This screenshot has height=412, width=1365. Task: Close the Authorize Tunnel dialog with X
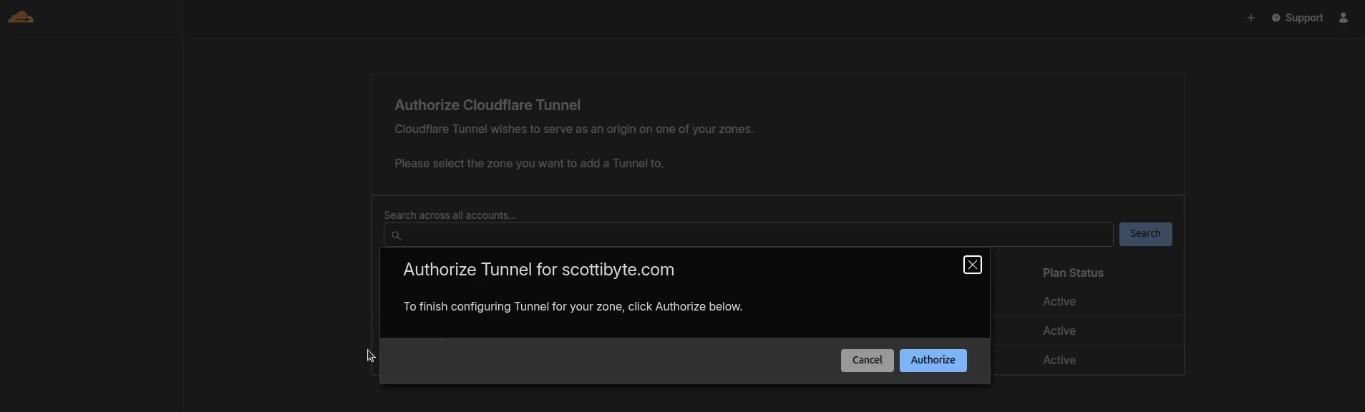tap(972, 265)
